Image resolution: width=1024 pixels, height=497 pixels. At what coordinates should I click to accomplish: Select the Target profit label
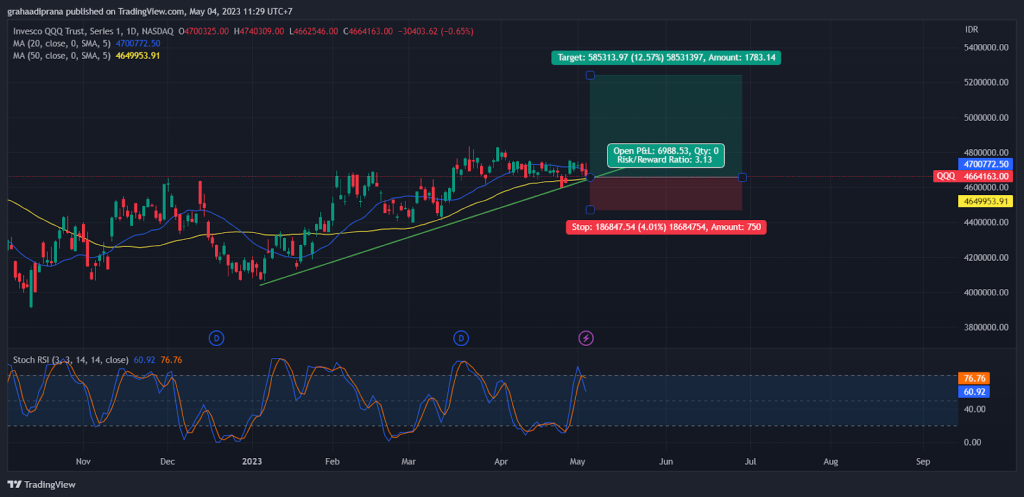pyautogui.click(x=665, y=57)
